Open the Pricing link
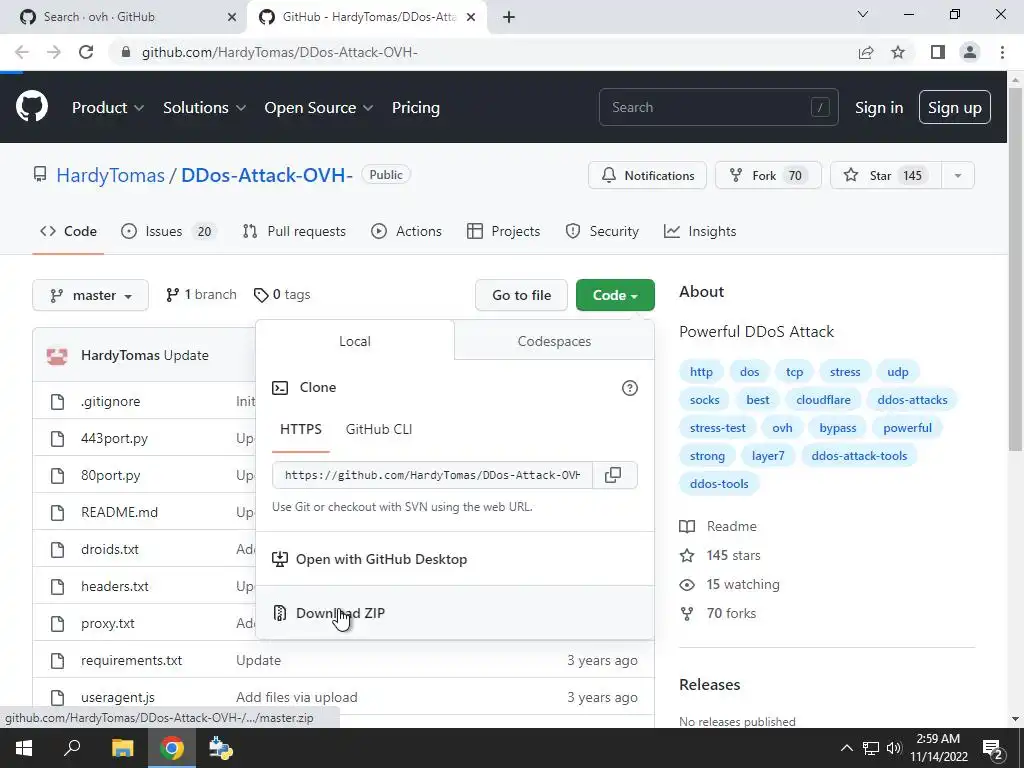The width and height of the screenshot is (1024, 768). tap(415, 108)
